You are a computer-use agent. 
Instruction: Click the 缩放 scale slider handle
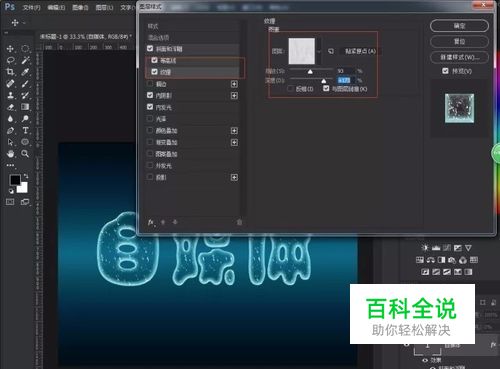[x=310, y=71]
